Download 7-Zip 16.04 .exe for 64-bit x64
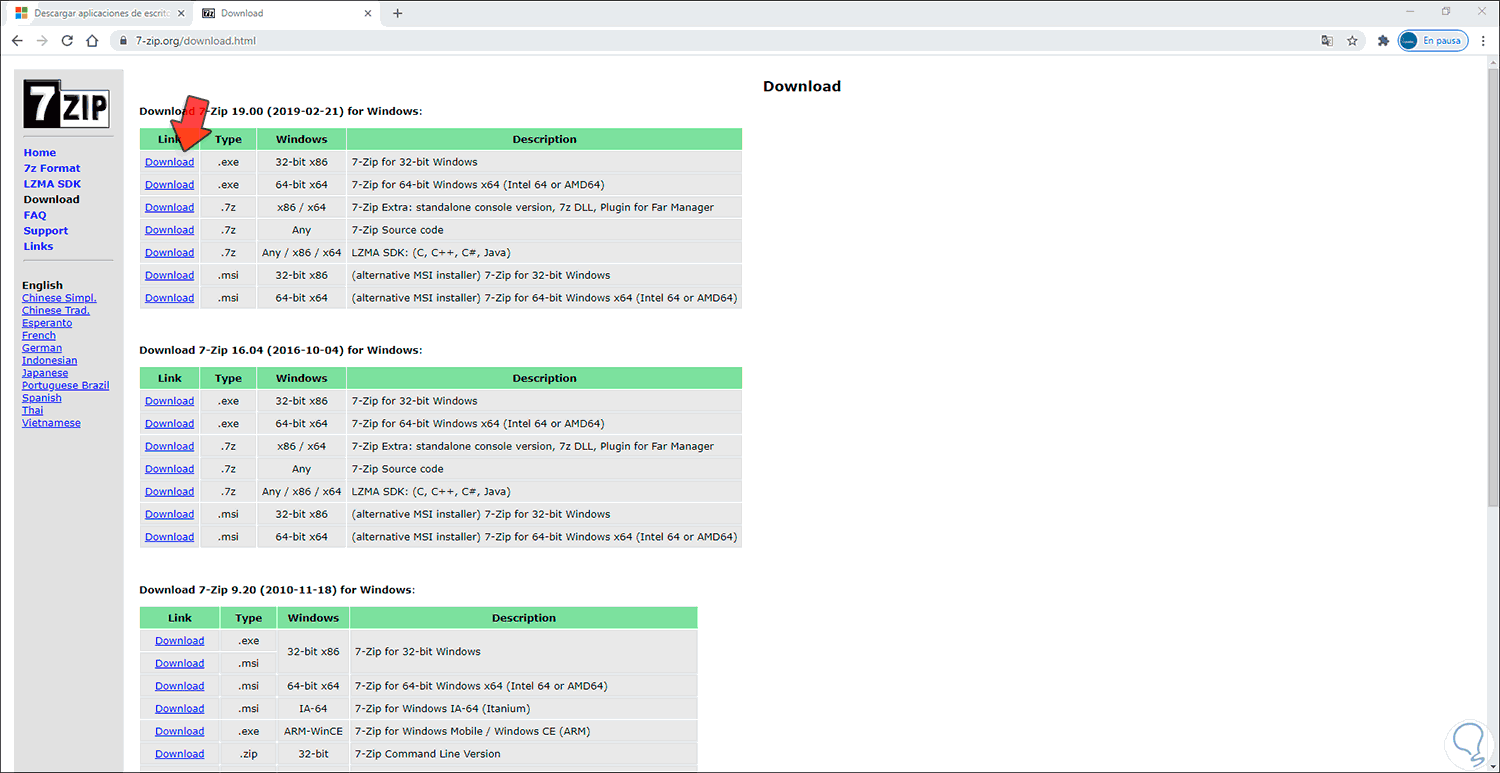 point(169,424)
